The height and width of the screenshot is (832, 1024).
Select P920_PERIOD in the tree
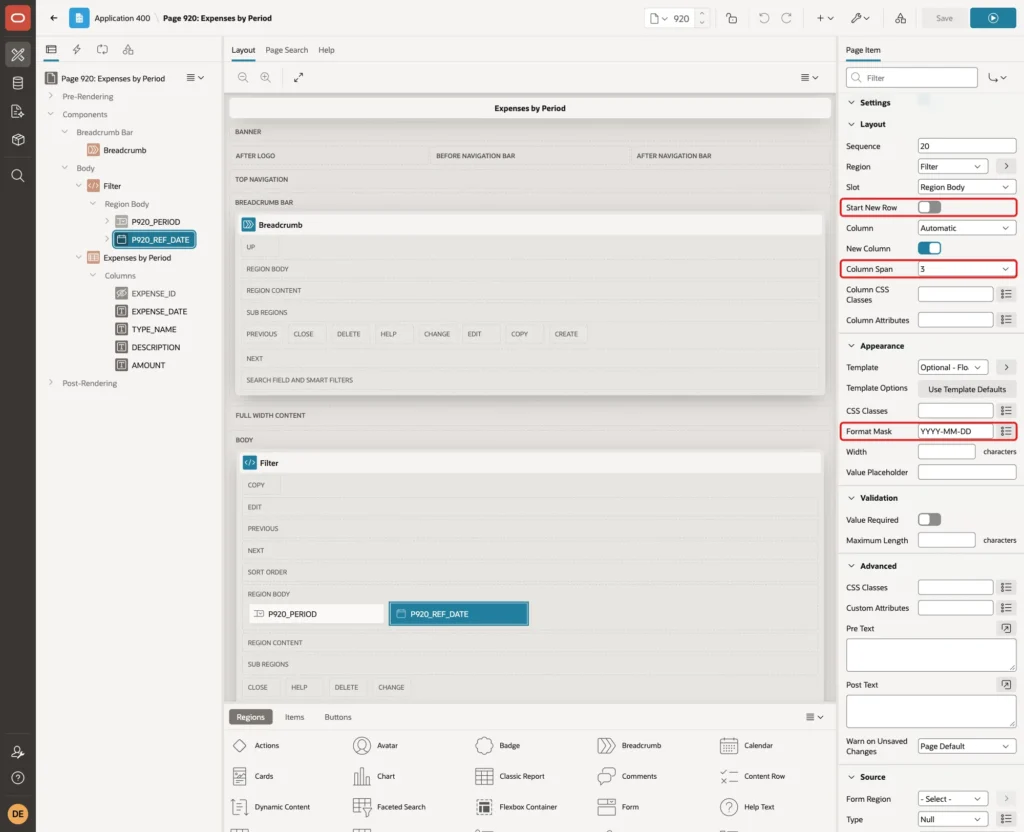click(155, 222)
